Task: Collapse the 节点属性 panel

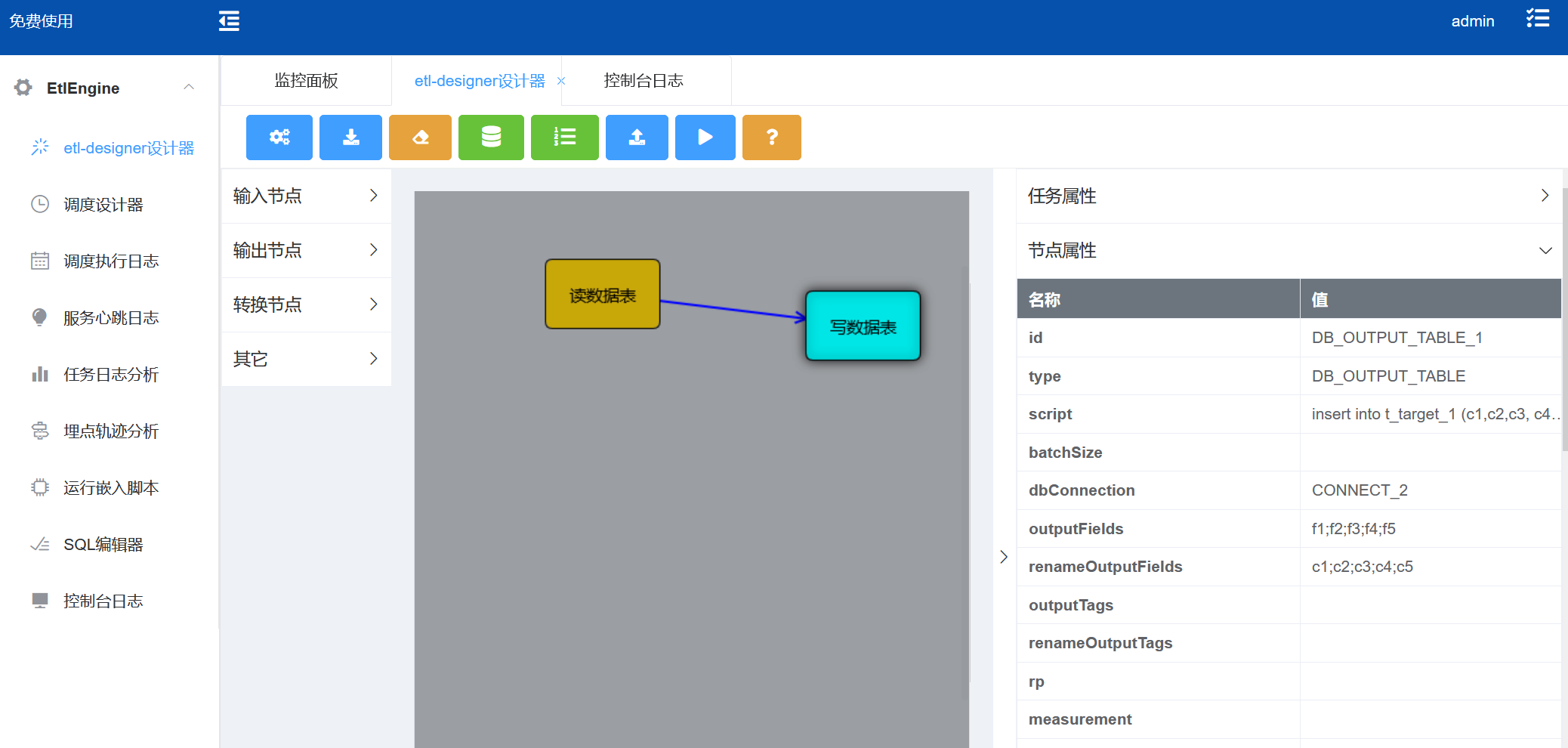Action: pos(1289,250)
